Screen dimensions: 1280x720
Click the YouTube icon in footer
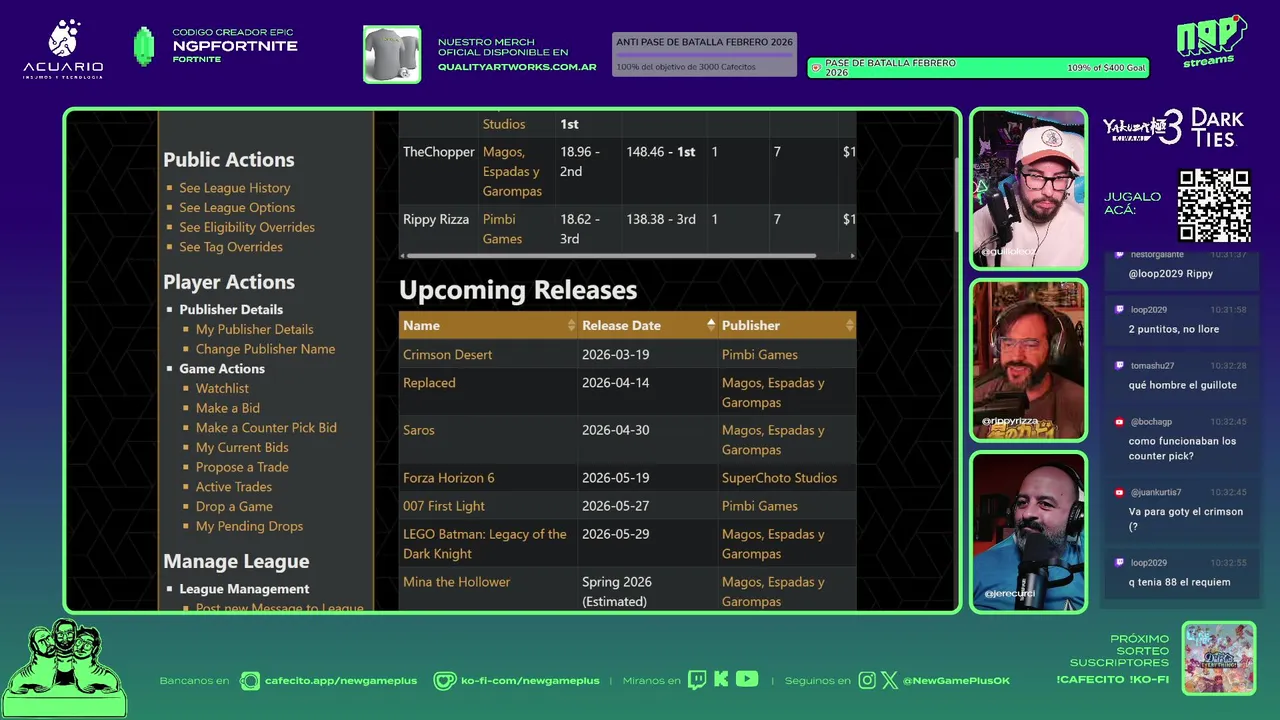(x=747, y=679)
